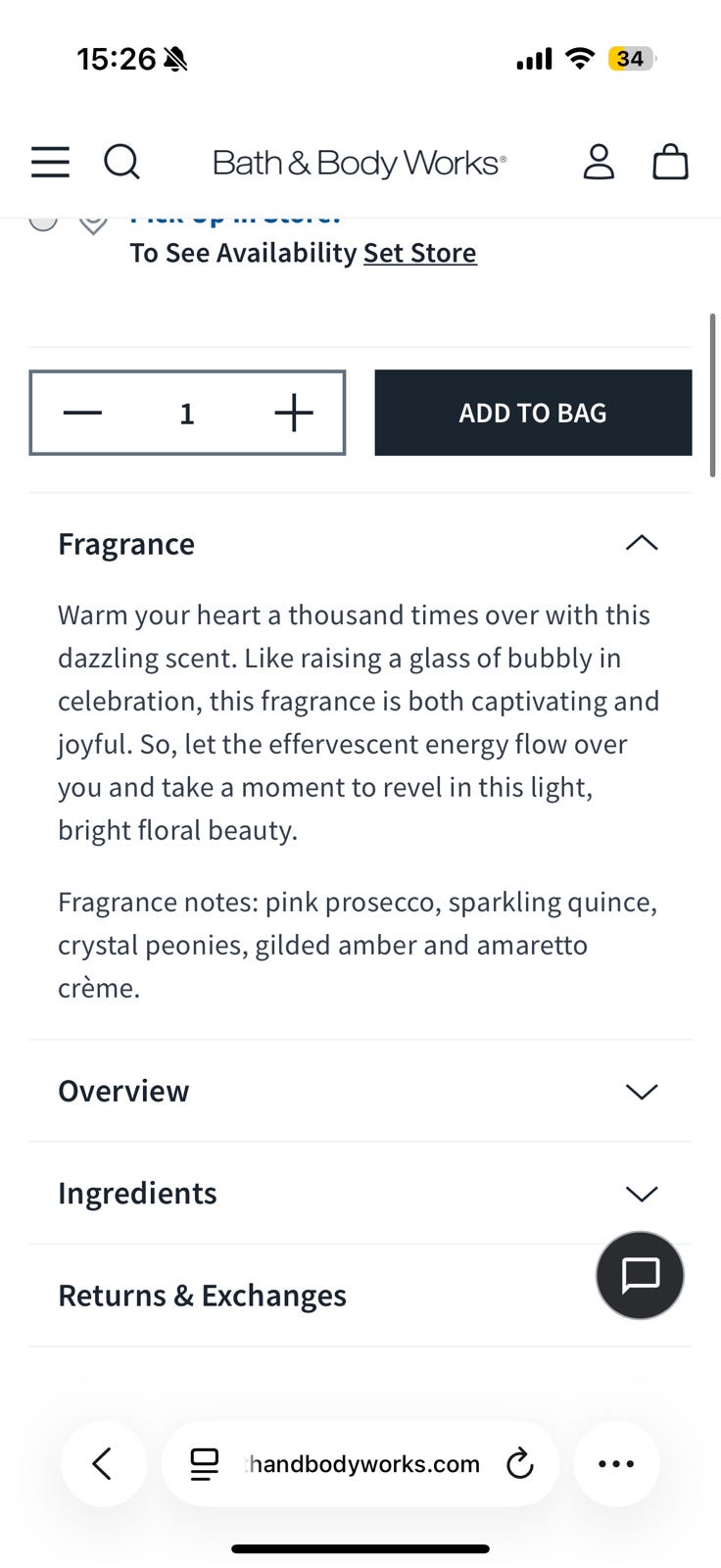
Task: Open the hamburger navigation menu
Action: 50,162
